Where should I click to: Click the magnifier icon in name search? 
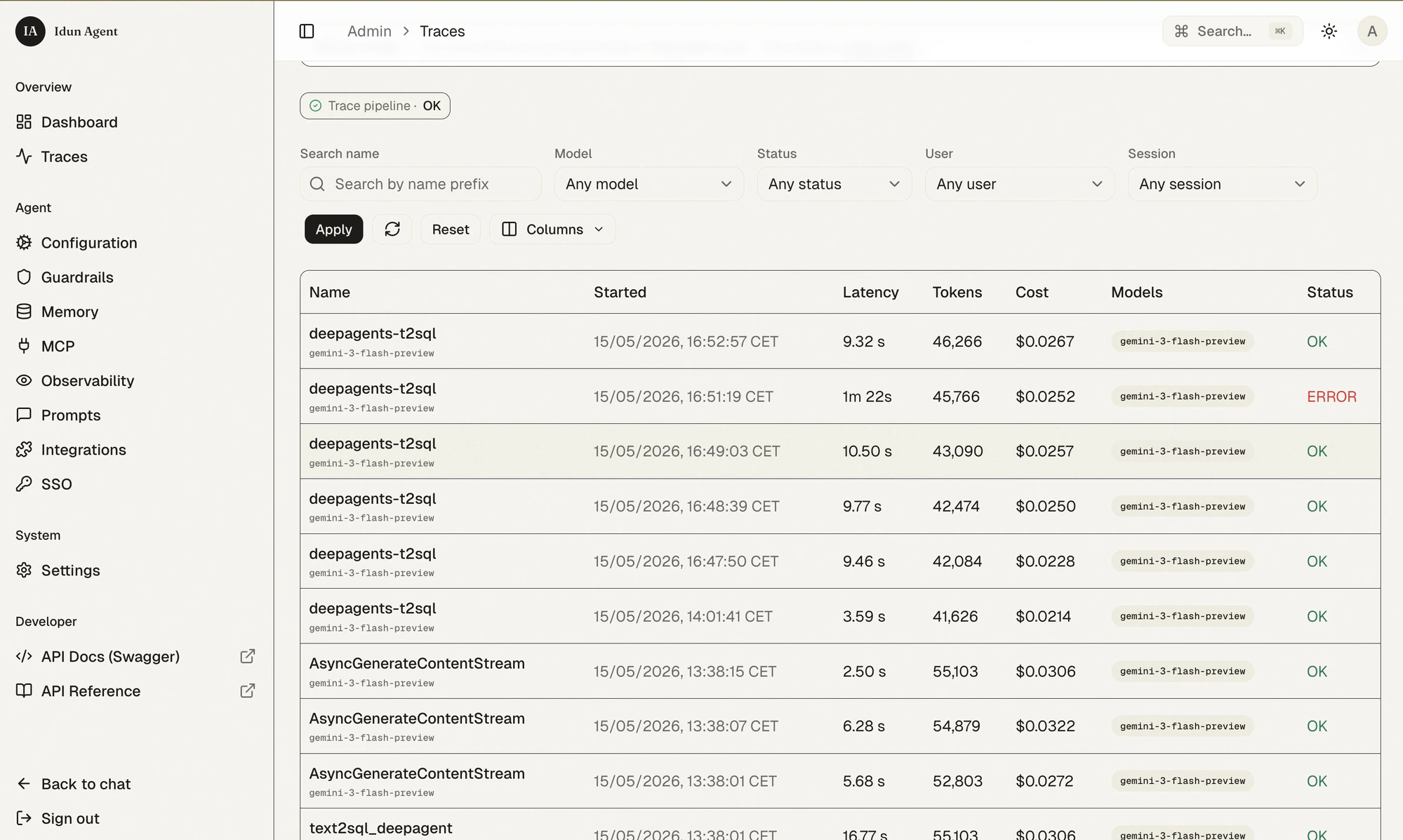click(x=317, y=184)
